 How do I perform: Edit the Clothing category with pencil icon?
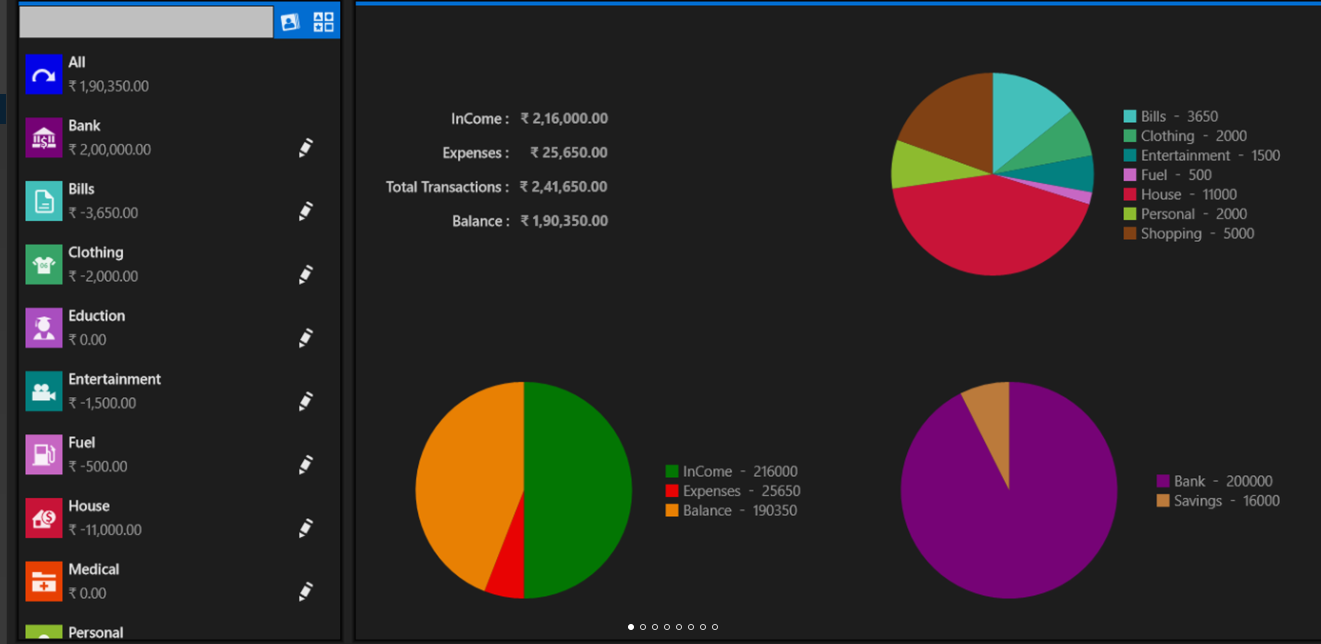(x=306, y=275)
